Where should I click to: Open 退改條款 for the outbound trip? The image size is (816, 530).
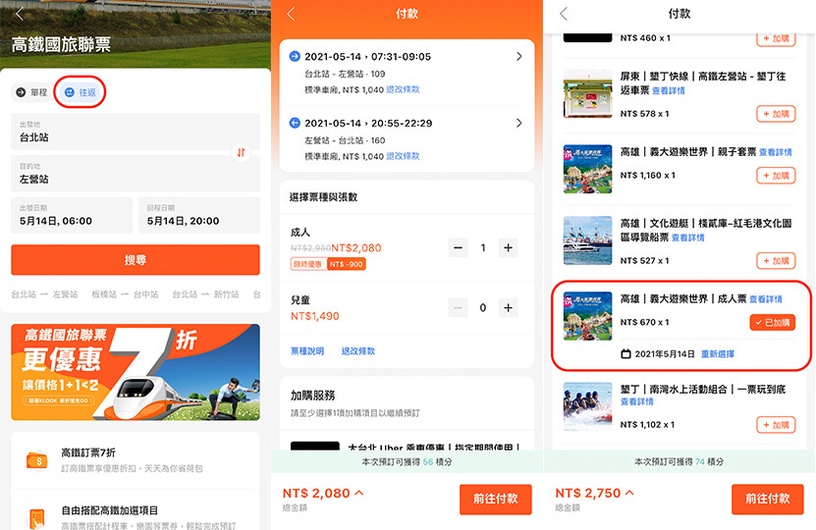403,90
